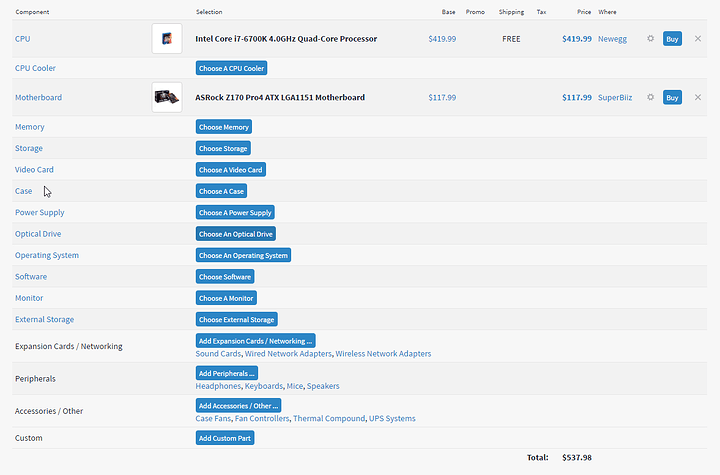
Task: Remove the Intel Core i7-6700K with the X
Action: 698,39
